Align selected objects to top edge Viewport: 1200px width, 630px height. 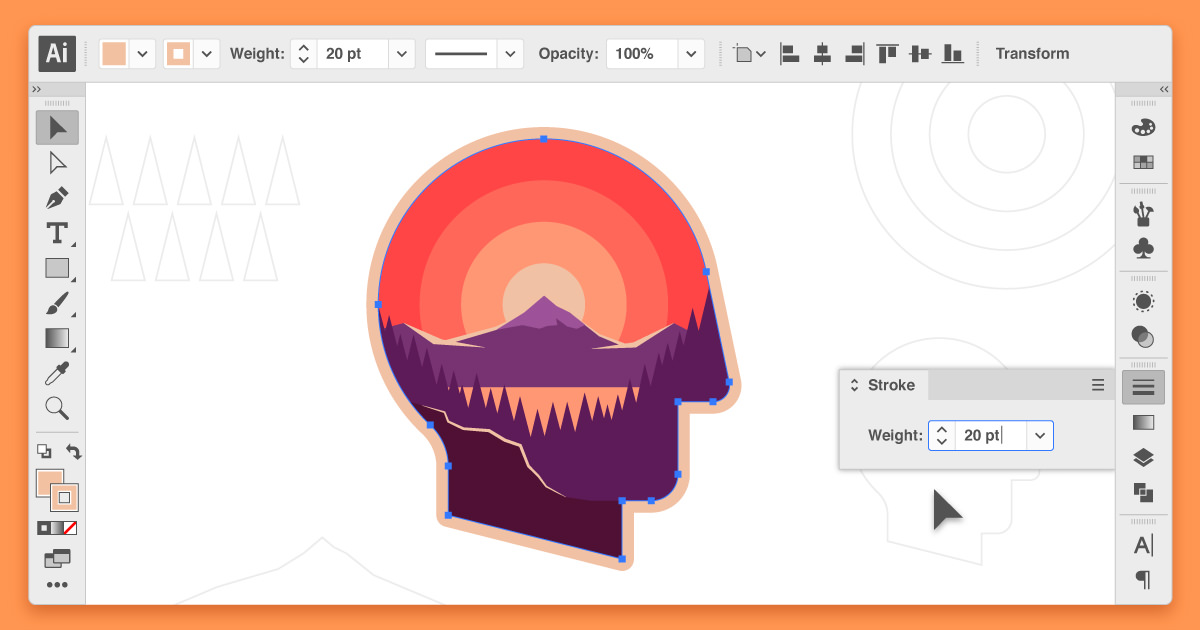click(x=886, y=53)
